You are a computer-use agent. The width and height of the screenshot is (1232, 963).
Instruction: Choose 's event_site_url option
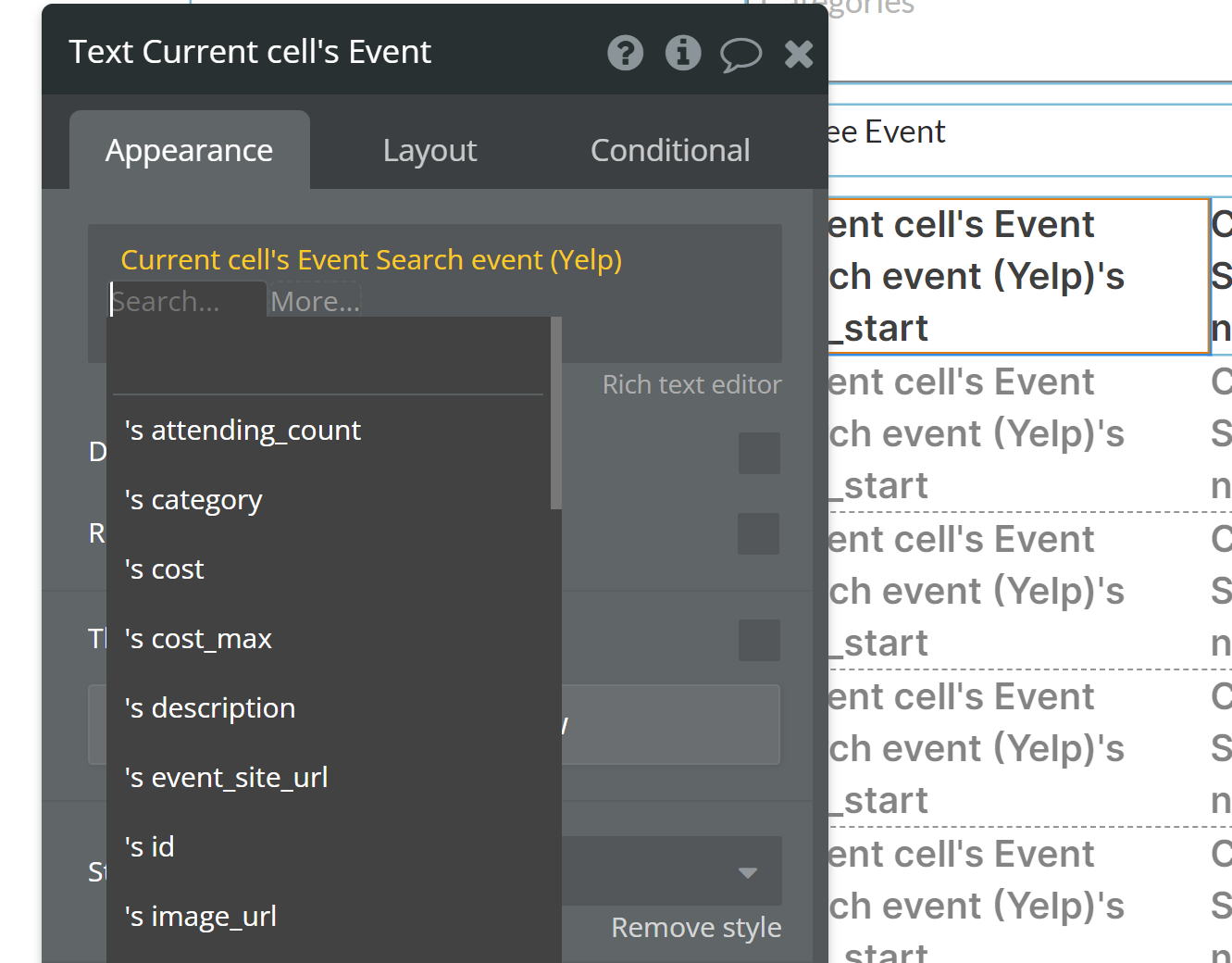[226, 778]
